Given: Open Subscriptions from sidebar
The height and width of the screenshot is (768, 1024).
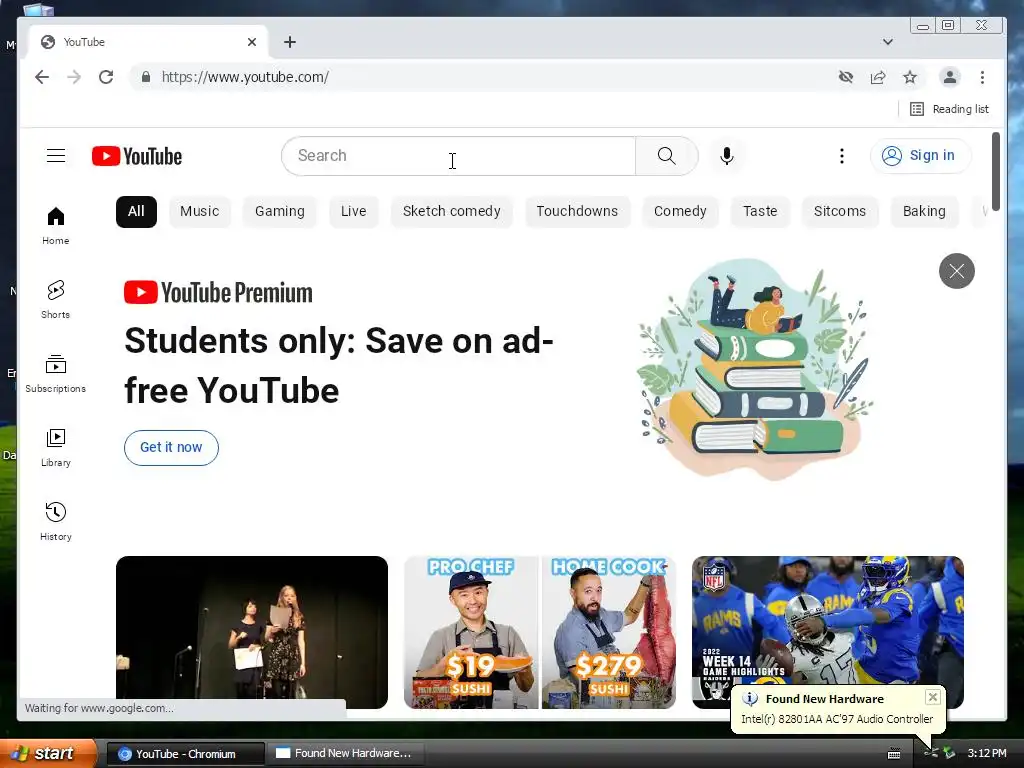Looking at the screenshot, I should click(x=56, y=374).
